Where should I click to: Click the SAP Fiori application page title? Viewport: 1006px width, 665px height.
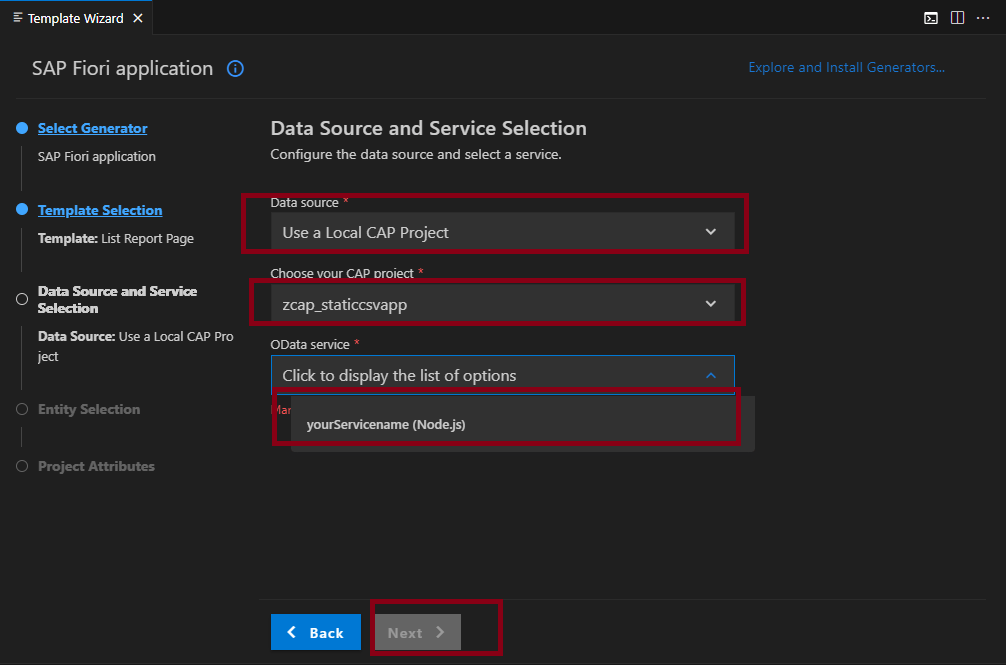(123, 69)
